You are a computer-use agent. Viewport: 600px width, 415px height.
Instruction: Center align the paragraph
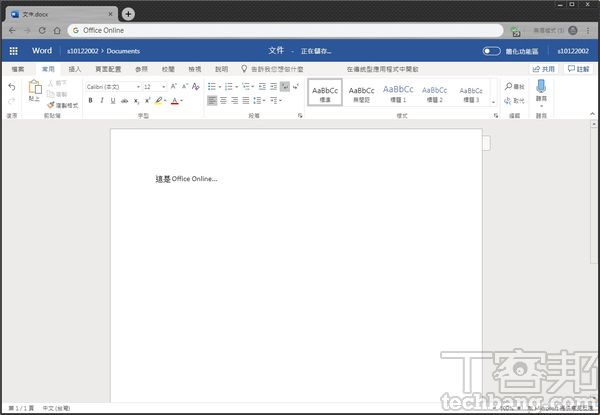223,101
